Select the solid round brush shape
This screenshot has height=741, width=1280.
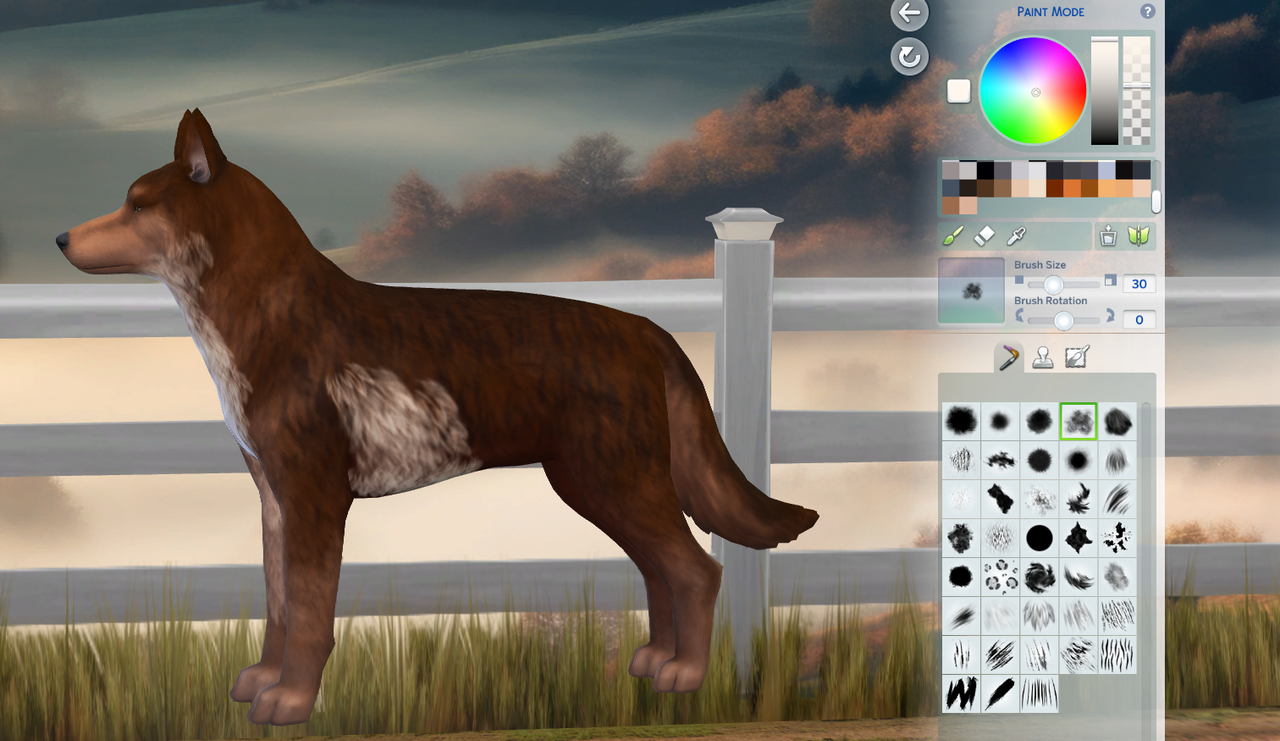click(1038, 537)
